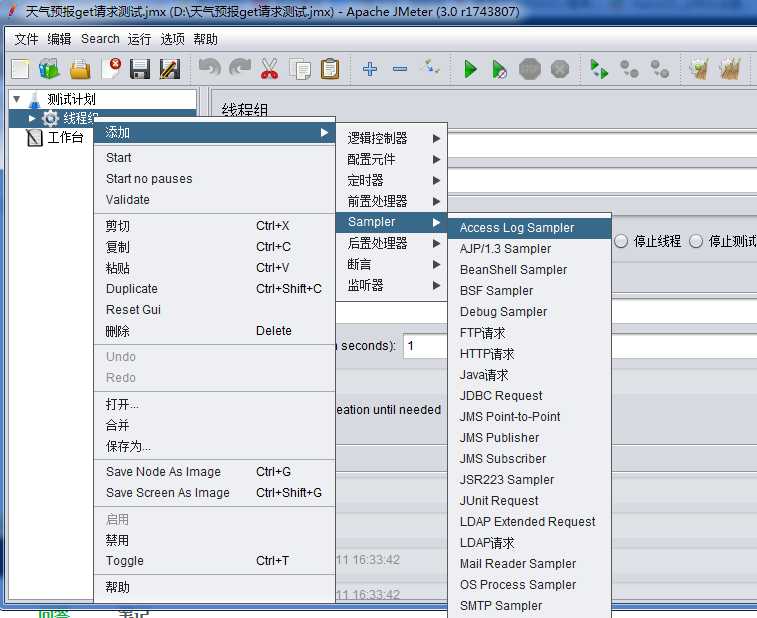Click the Remote Shutdown All icon
The height and width of the screenshot is (618, 757).
point(659,69)
